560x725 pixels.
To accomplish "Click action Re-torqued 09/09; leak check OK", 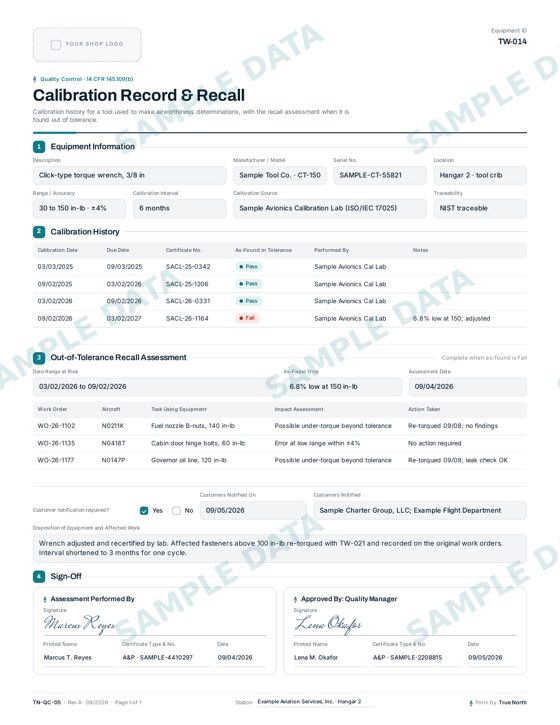I will point(458,461).
